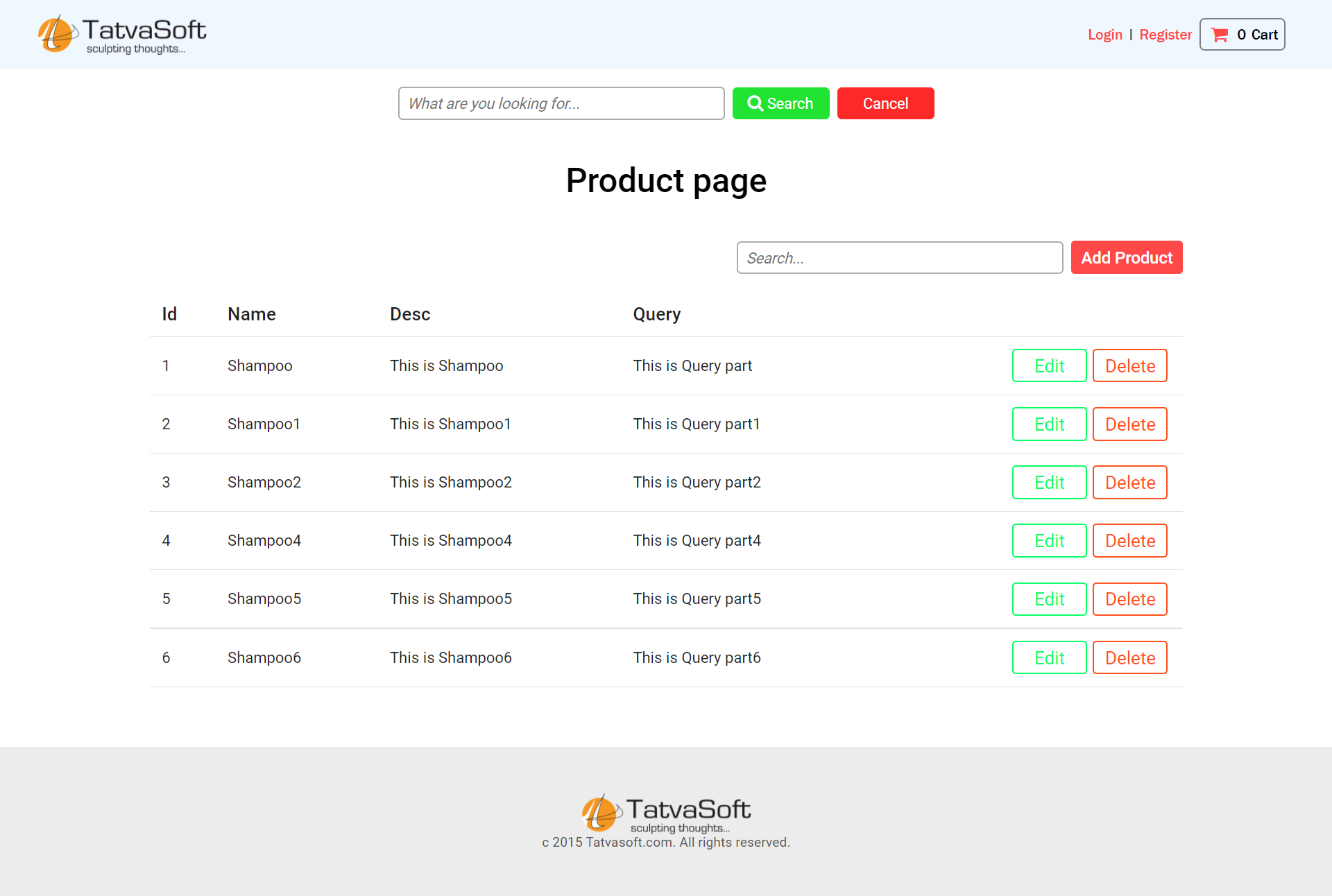Edit the Shampoo product
The width and height of the screenshot is (1332, 896).
click(1049, 365)
